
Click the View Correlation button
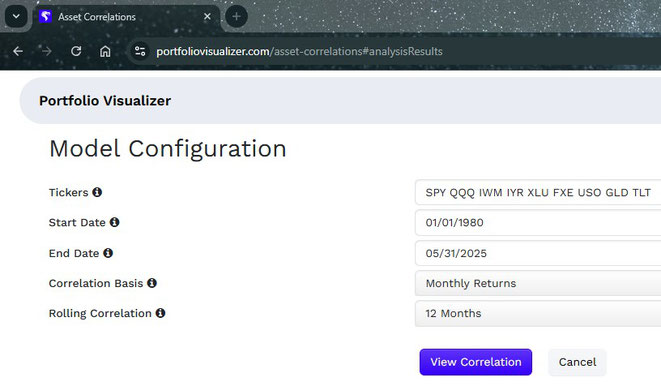point(476,362)
